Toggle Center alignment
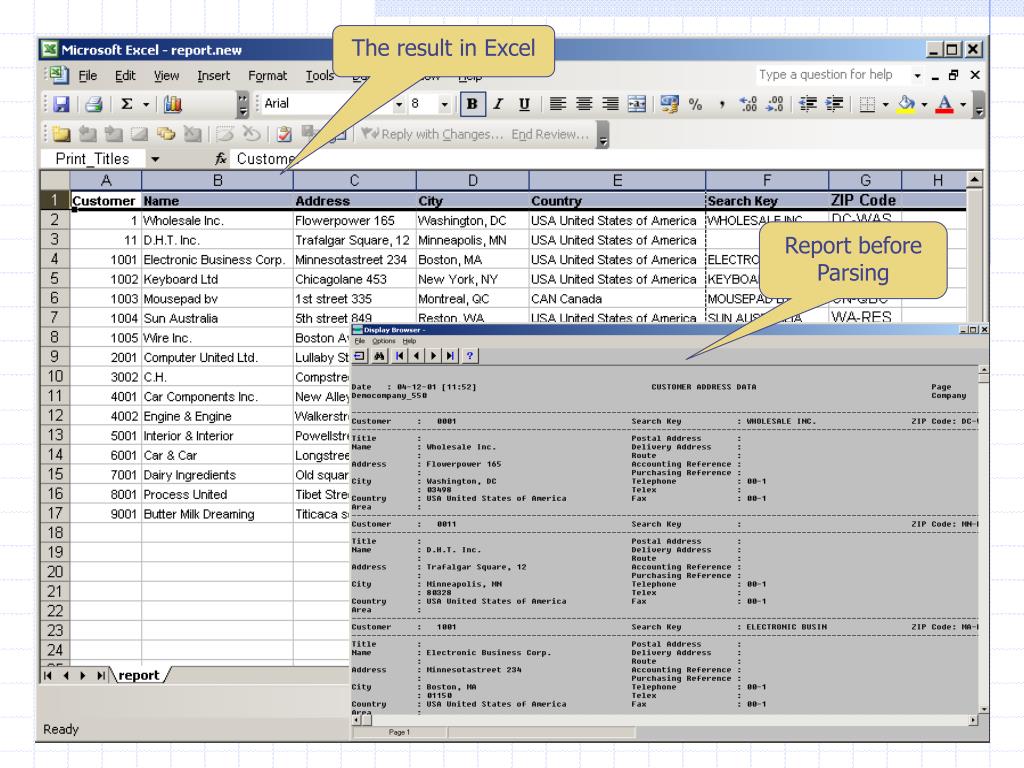This screenshot has width=1024, height=768. click(x=584, y=104)
